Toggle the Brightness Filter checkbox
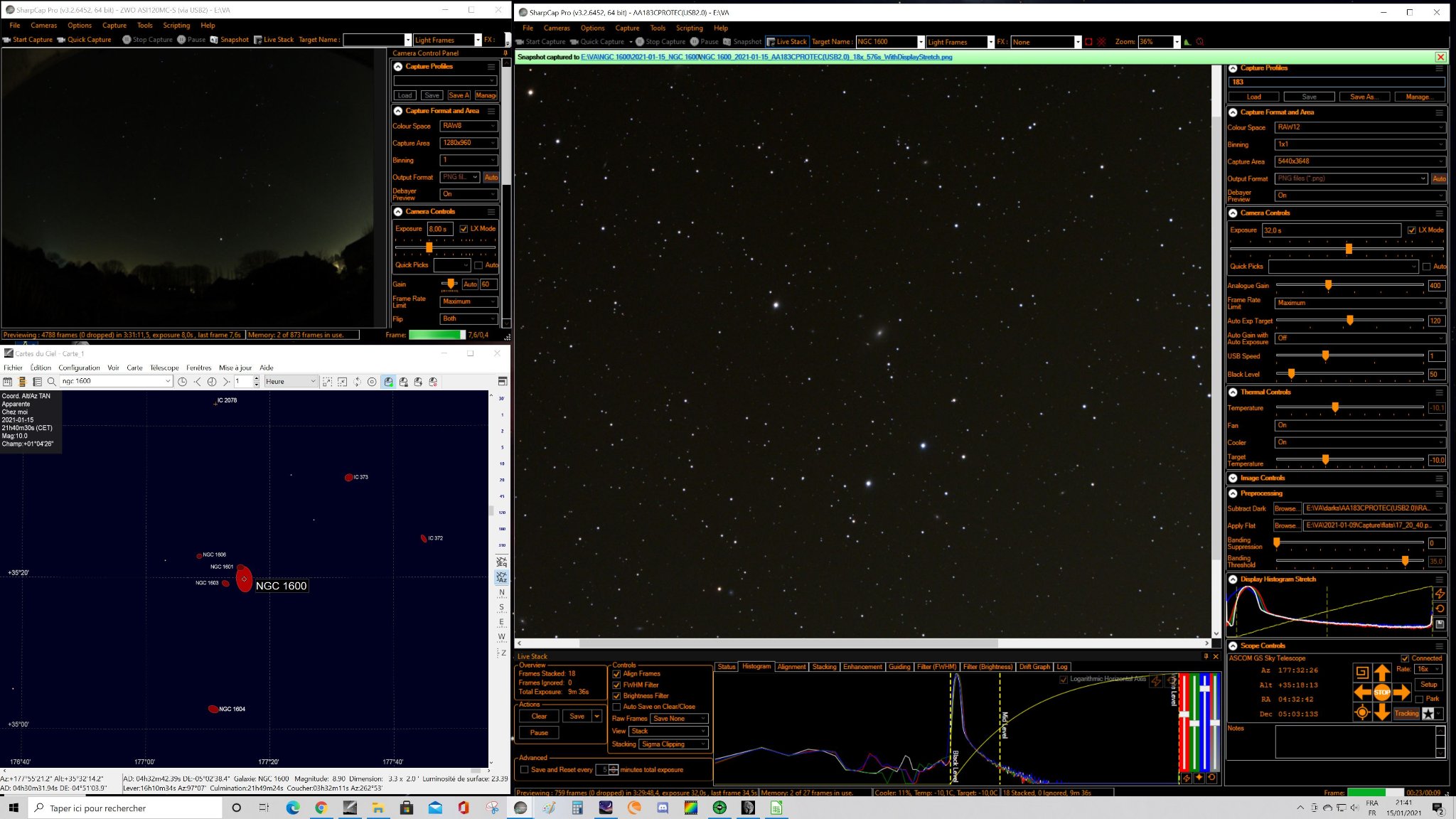 point(616,696)
